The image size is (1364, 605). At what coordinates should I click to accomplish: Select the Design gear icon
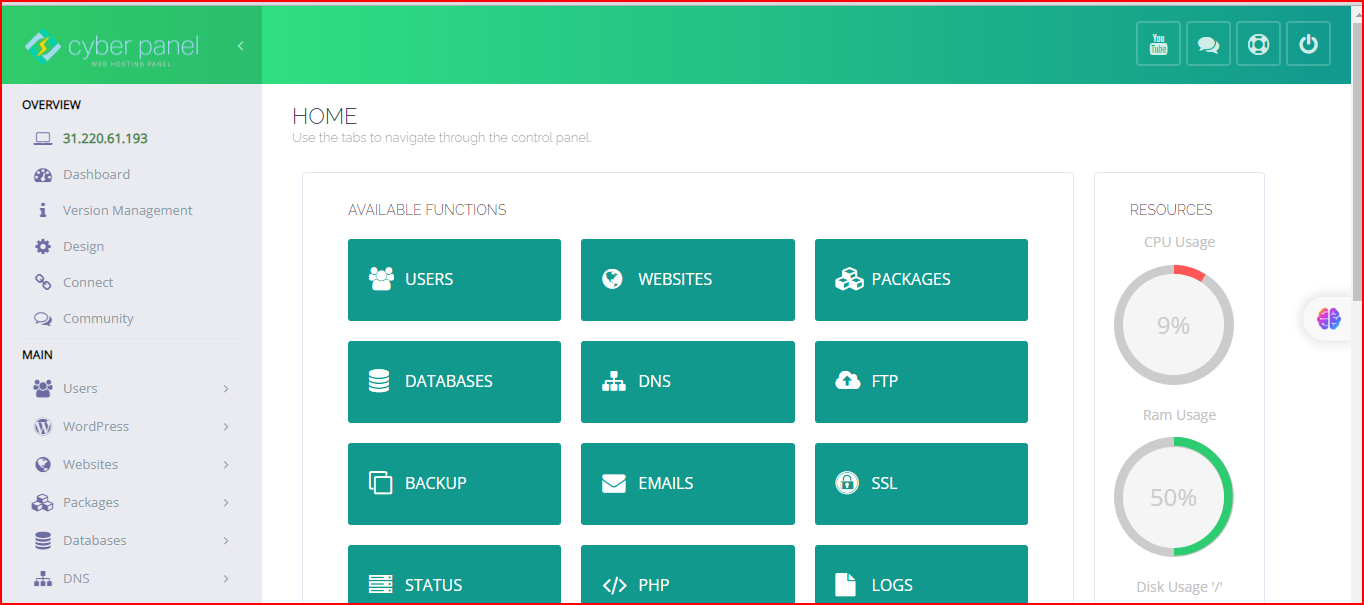point(42,246)
